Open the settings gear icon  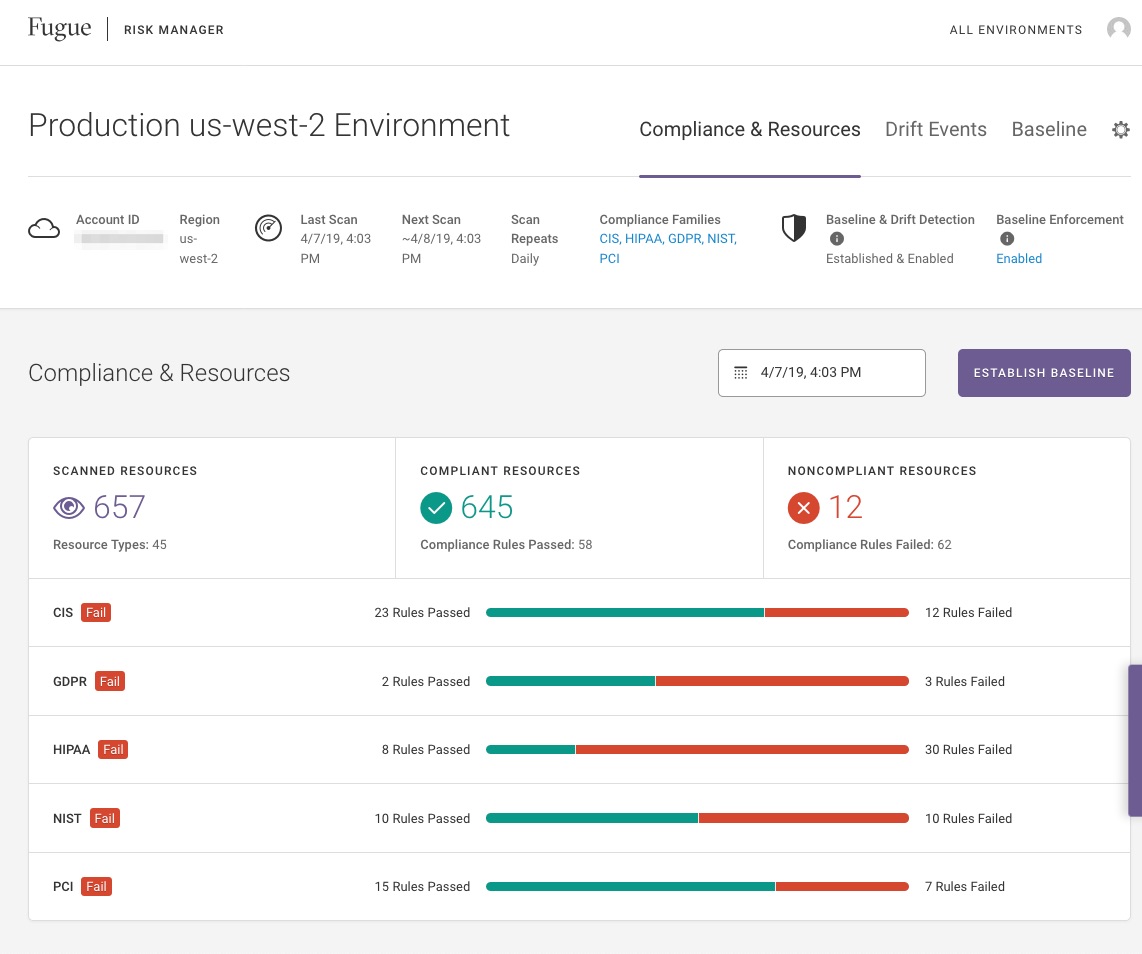[1121, 130]
